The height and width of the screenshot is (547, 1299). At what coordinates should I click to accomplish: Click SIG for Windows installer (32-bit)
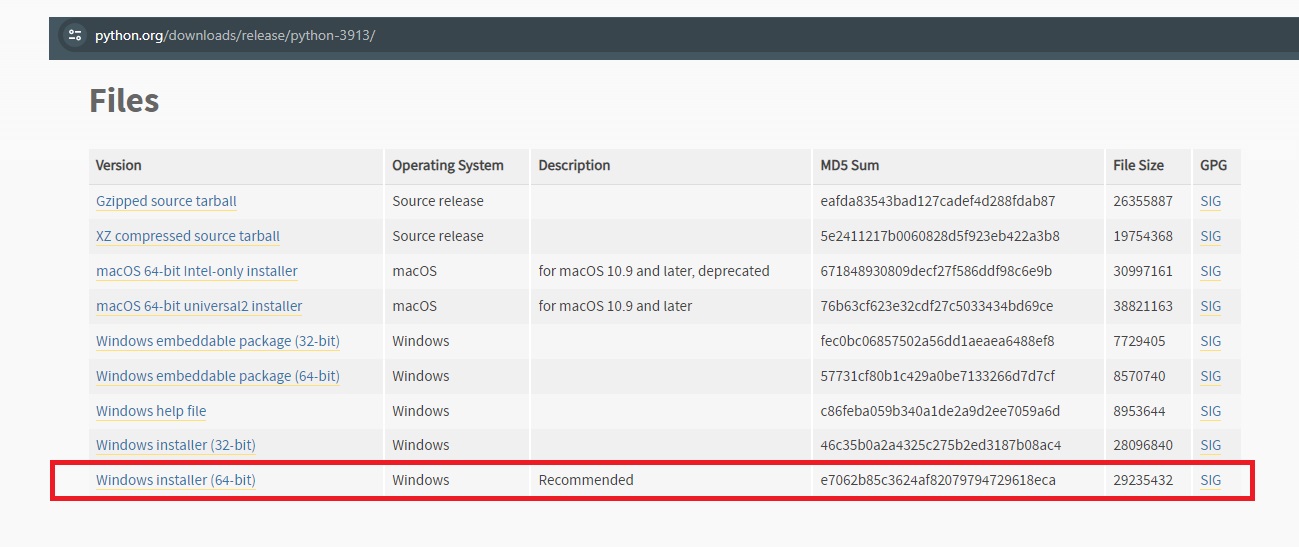tap(1210, 445)
